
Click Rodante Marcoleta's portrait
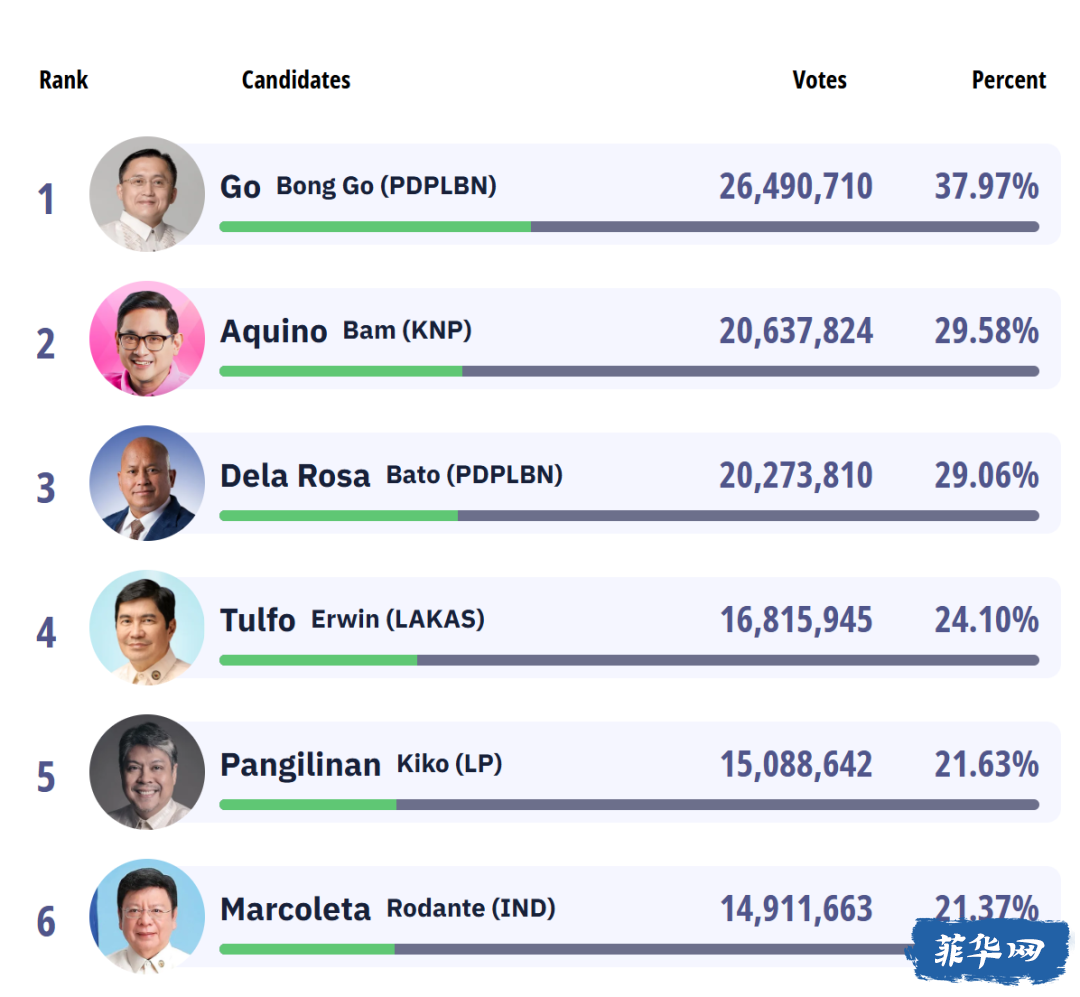(x=147, y=916)
